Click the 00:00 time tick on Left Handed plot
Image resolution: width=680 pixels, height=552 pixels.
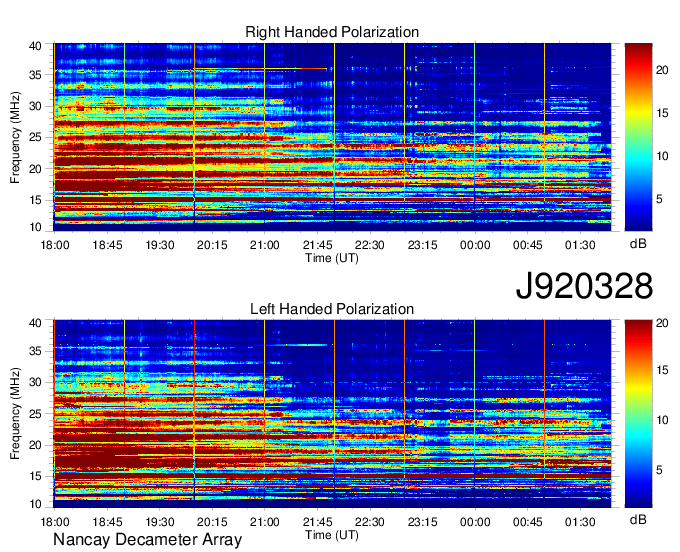(x=475, y=522)
